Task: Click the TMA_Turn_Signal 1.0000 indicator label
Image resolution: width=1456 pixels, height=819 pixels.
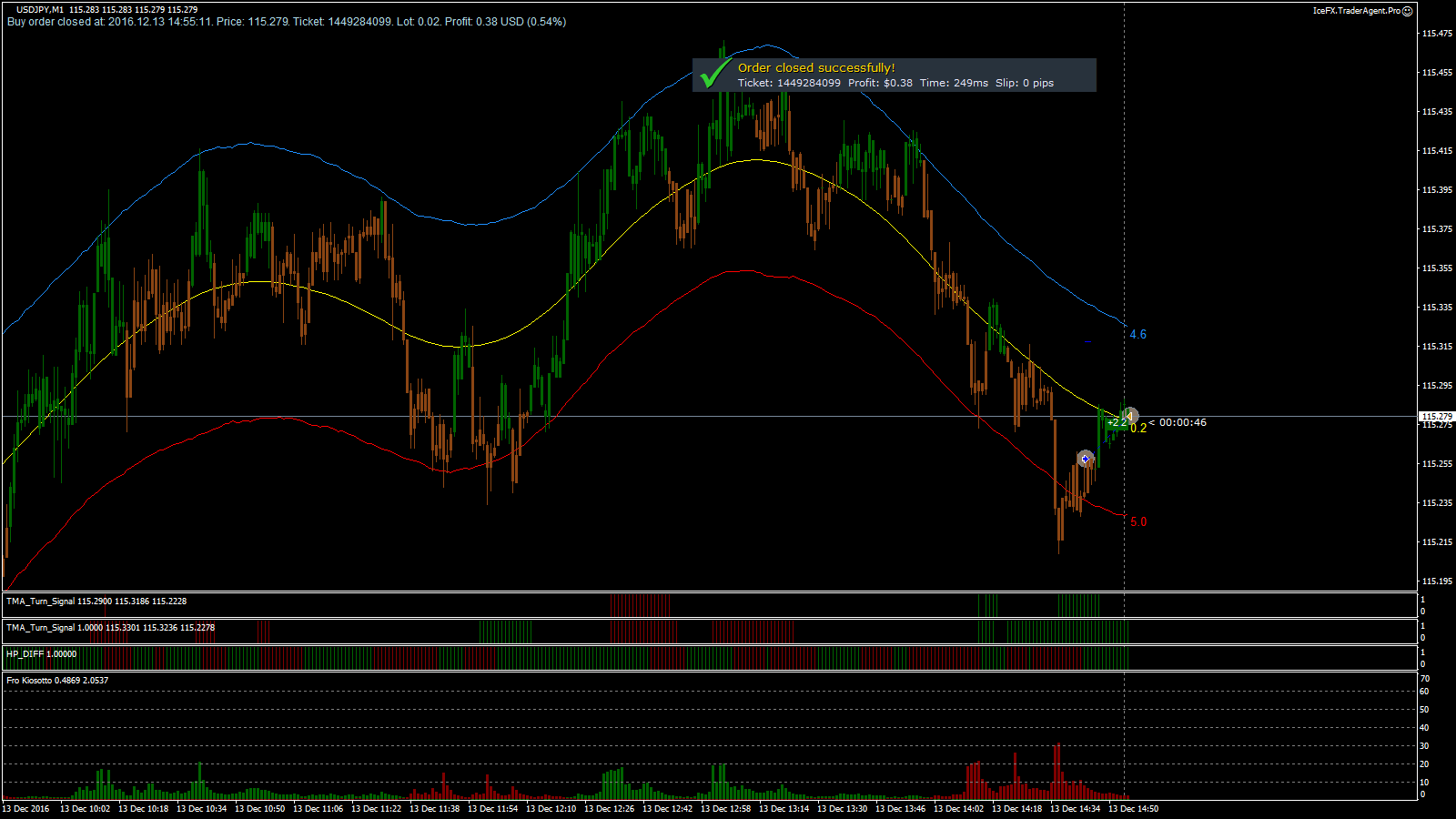Action: [x=110, y=628]
